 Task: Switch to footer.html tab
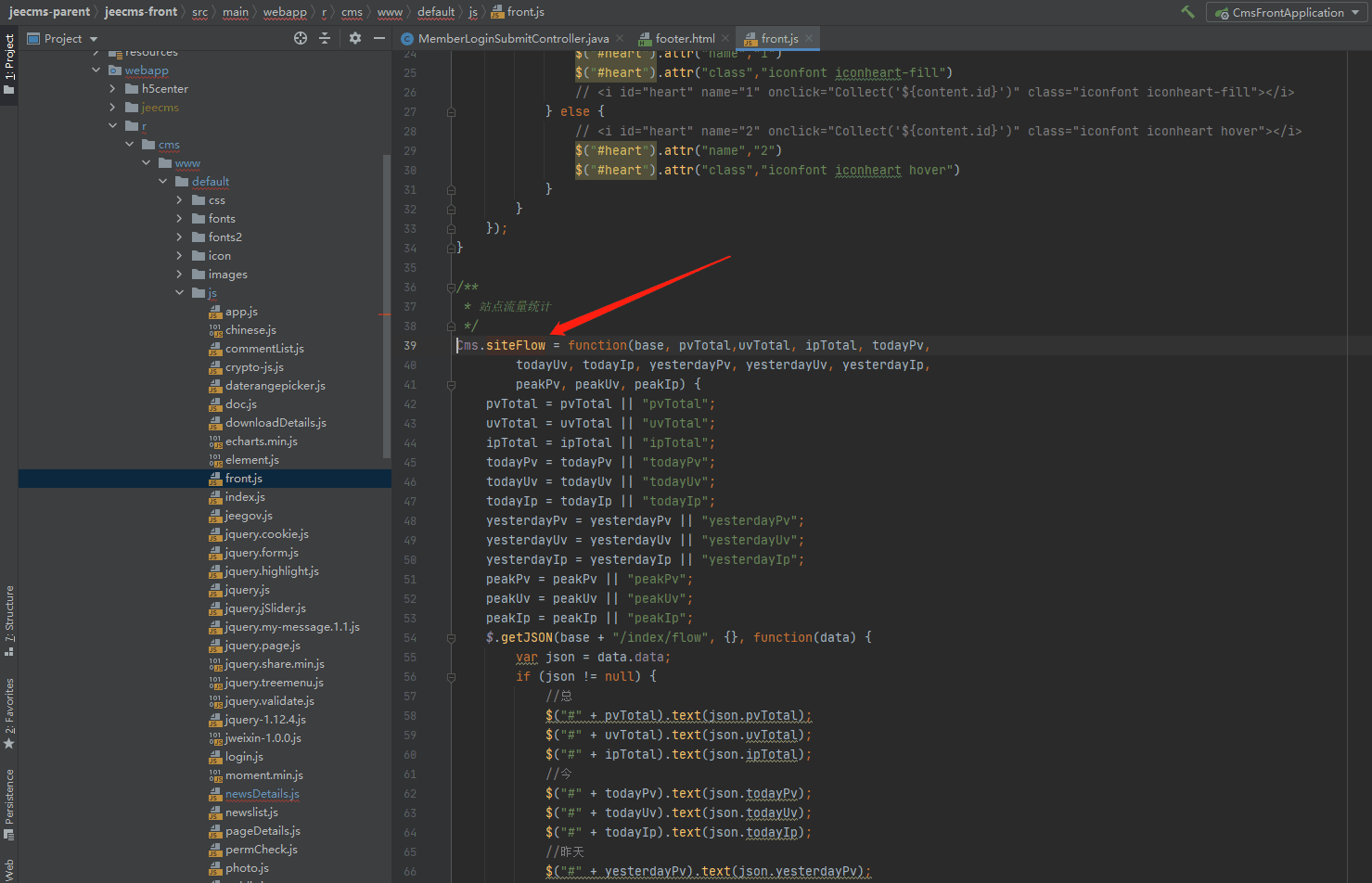coord(685,38)
